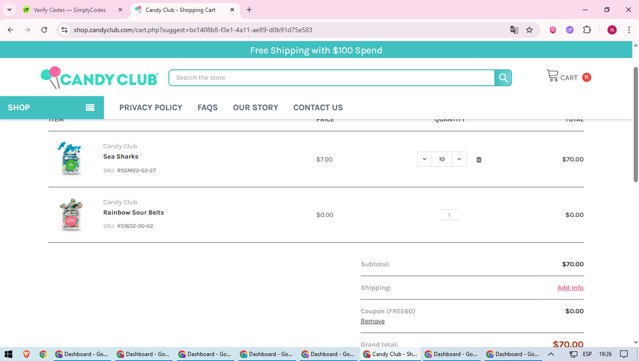This screenshot has height=361, width=639.
Task: Navigate to CONTACT US
Action: pyautogui.click(x=318, y=108)
